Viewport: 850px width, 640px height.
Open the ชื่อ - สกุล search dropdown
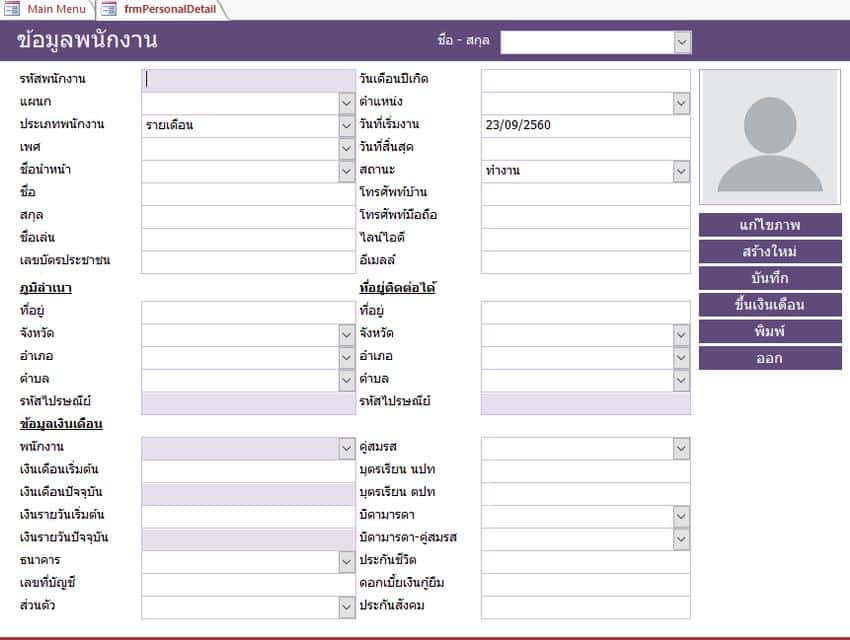coord(682,42)
